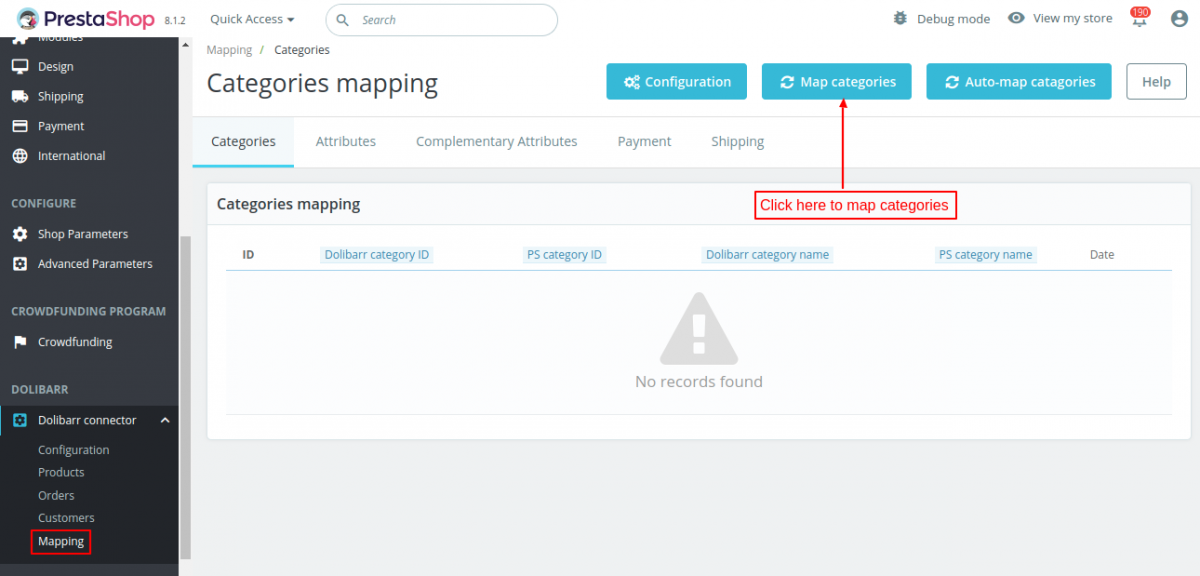Focus the top Search field
Image resolution: width=1200 pixels, height=576 pixels.
[x=442, y=20]
